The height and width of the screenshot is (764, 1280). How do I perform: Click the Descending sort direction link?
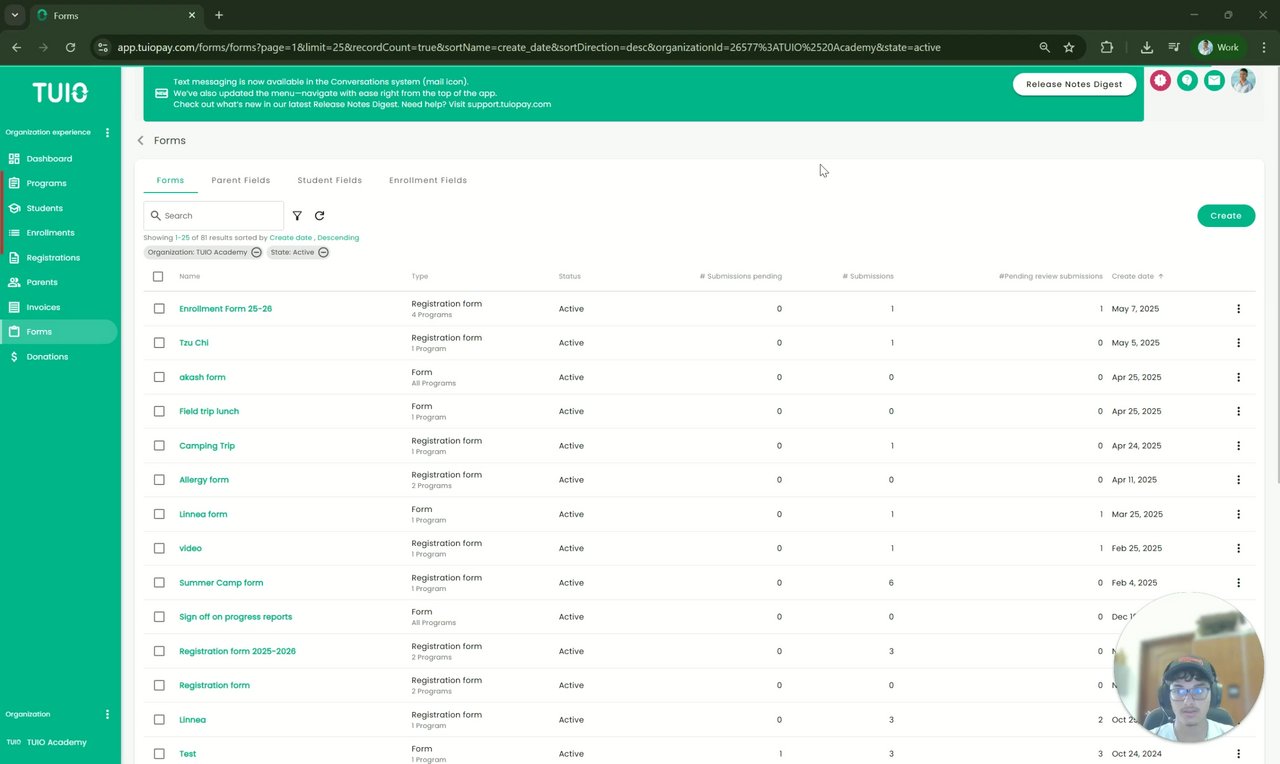pos(338,238)
